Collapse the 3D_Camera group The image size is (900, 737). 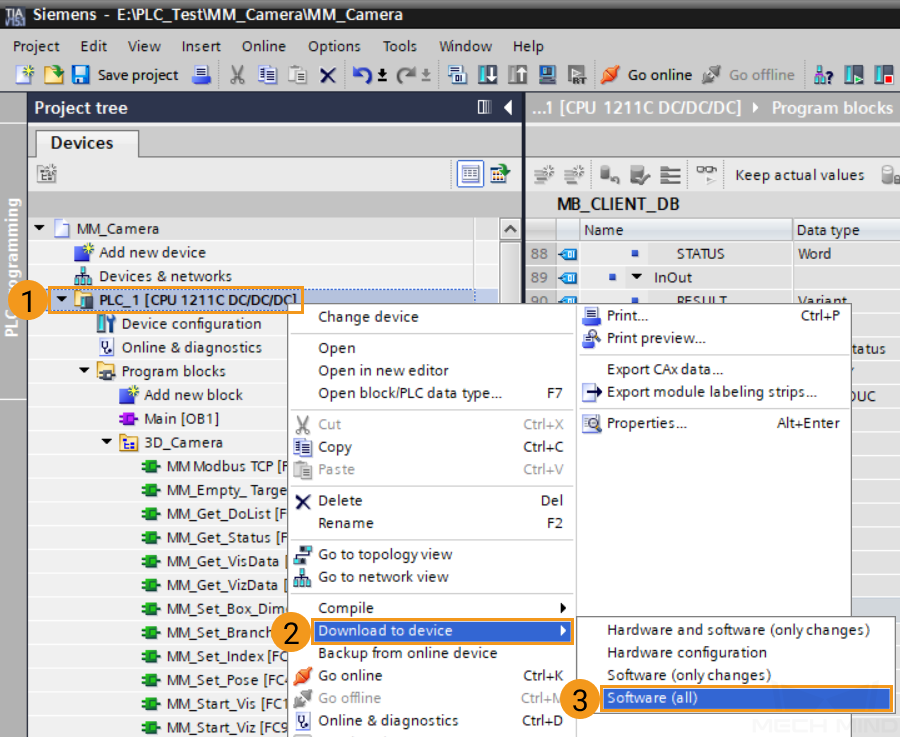click(107, 442)
